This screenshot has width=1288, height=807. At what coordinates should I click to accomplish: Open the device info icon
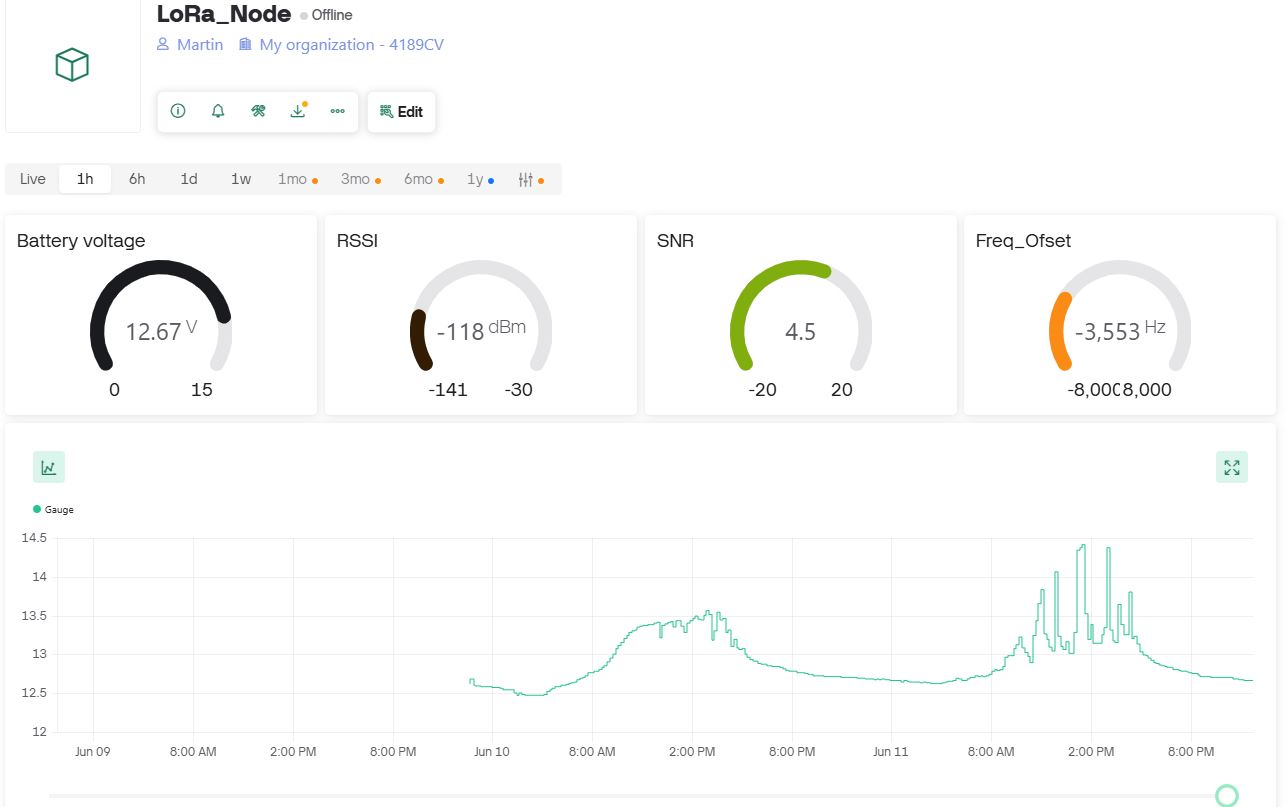point(178,111)
